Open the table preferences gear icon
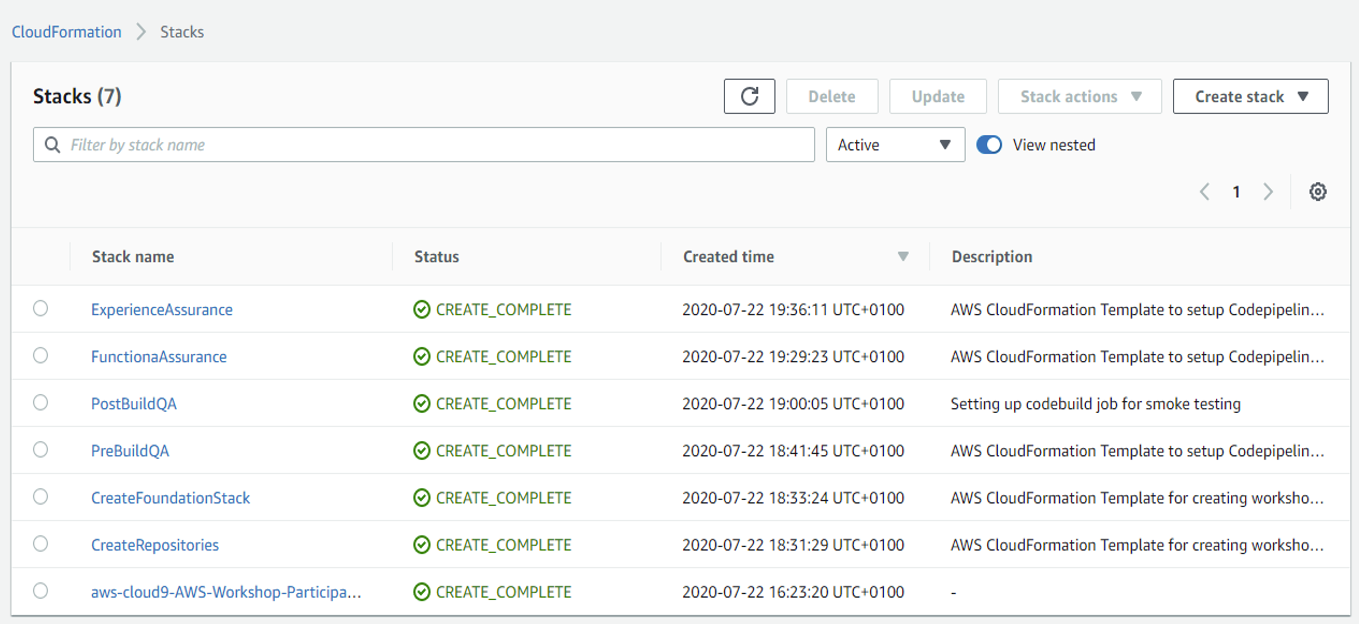The image size is (1359, 624). (1318, 192)
